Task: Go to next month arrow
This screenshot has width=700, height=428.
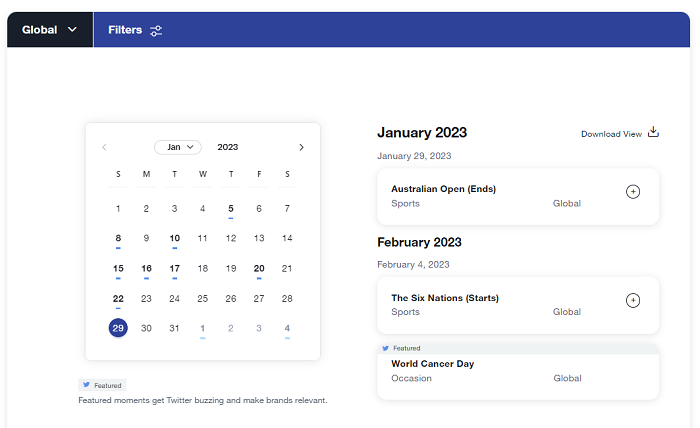Action: tap(301, 147)
